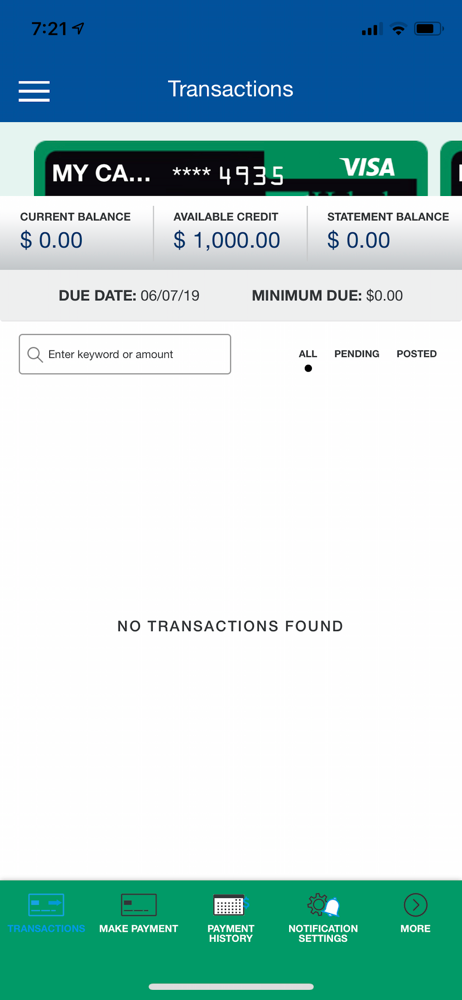Tap the Transactions card icon in bottom bar
Screen dimensions: 462x1000
pos(46,904)
